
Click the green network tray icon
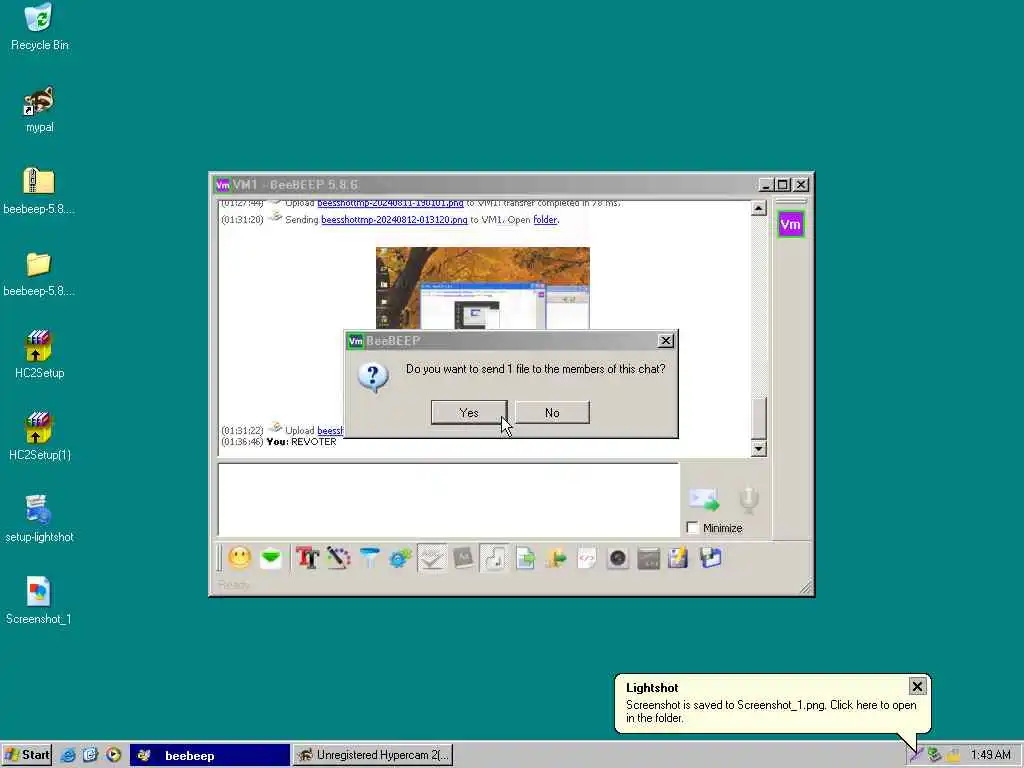(x=935, y=756)
